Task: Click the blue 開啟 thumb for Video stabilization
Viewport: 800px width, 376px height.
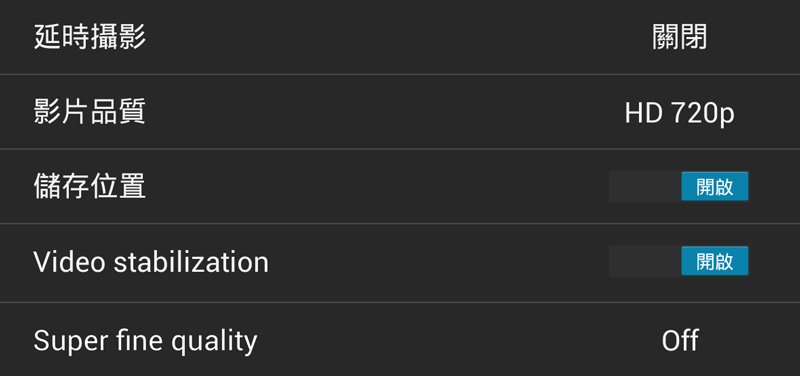Action: pos(715,261)
